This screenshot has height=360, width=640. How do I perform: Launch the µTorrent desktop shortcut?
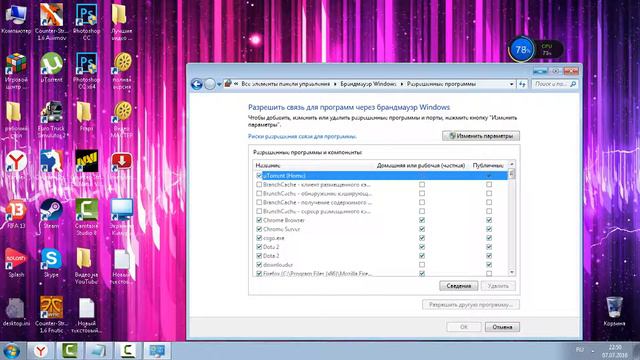pos(51,67)
